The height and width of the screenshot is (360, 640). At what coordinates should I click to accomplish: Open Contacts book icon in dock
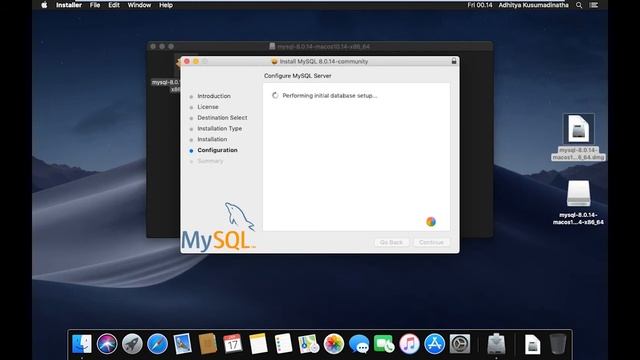click(208, 344)
